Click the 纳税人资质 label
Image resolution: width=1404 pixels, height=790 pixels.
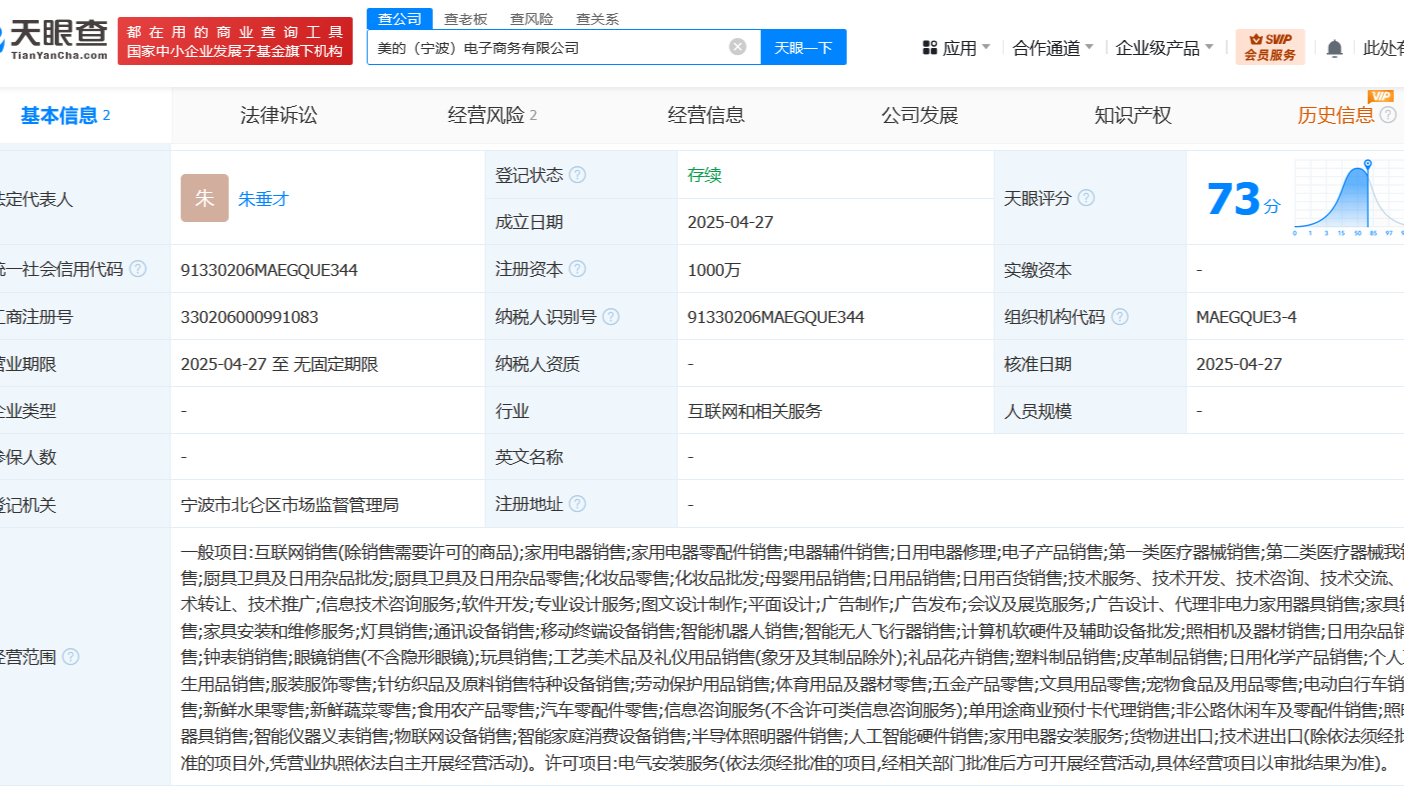point(537,364)
